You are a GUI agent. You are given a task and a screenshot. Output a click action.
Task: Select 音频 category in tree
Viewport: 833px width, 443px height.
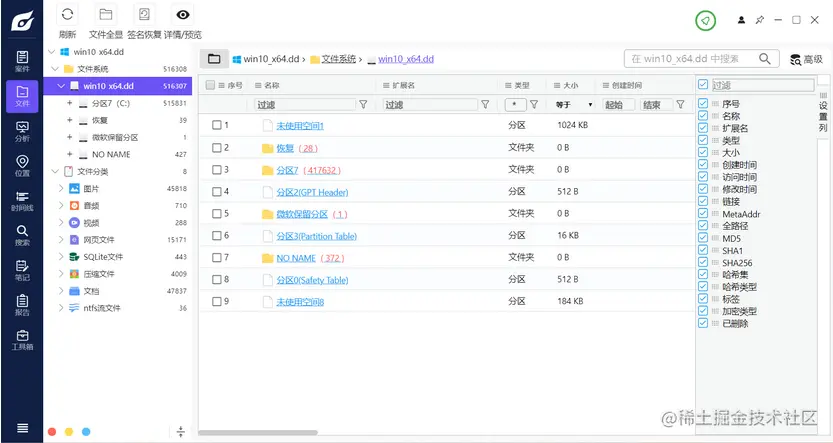click(x=91, y=206)
